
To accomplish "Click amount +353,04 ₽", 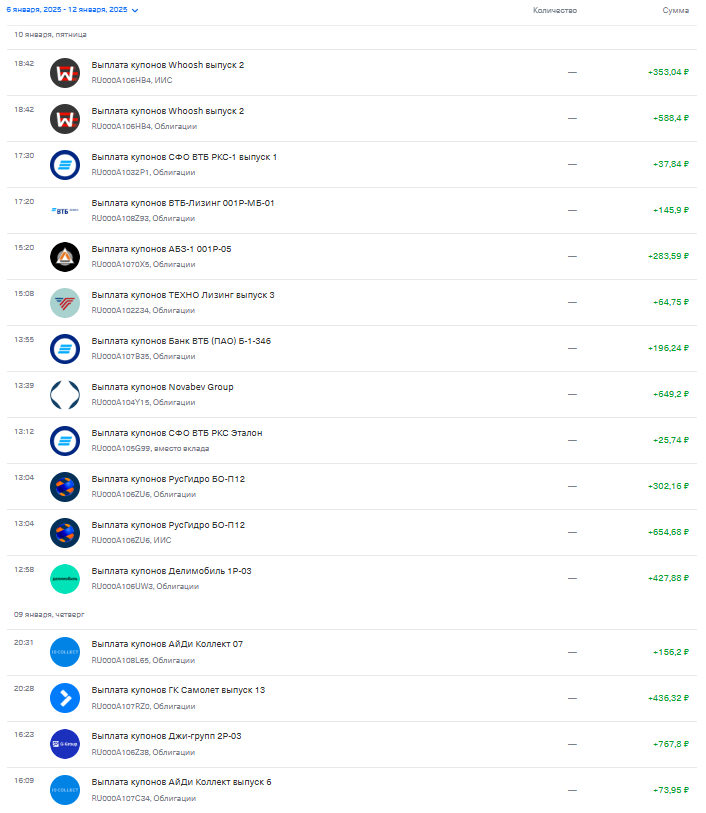I will [668, 72].
